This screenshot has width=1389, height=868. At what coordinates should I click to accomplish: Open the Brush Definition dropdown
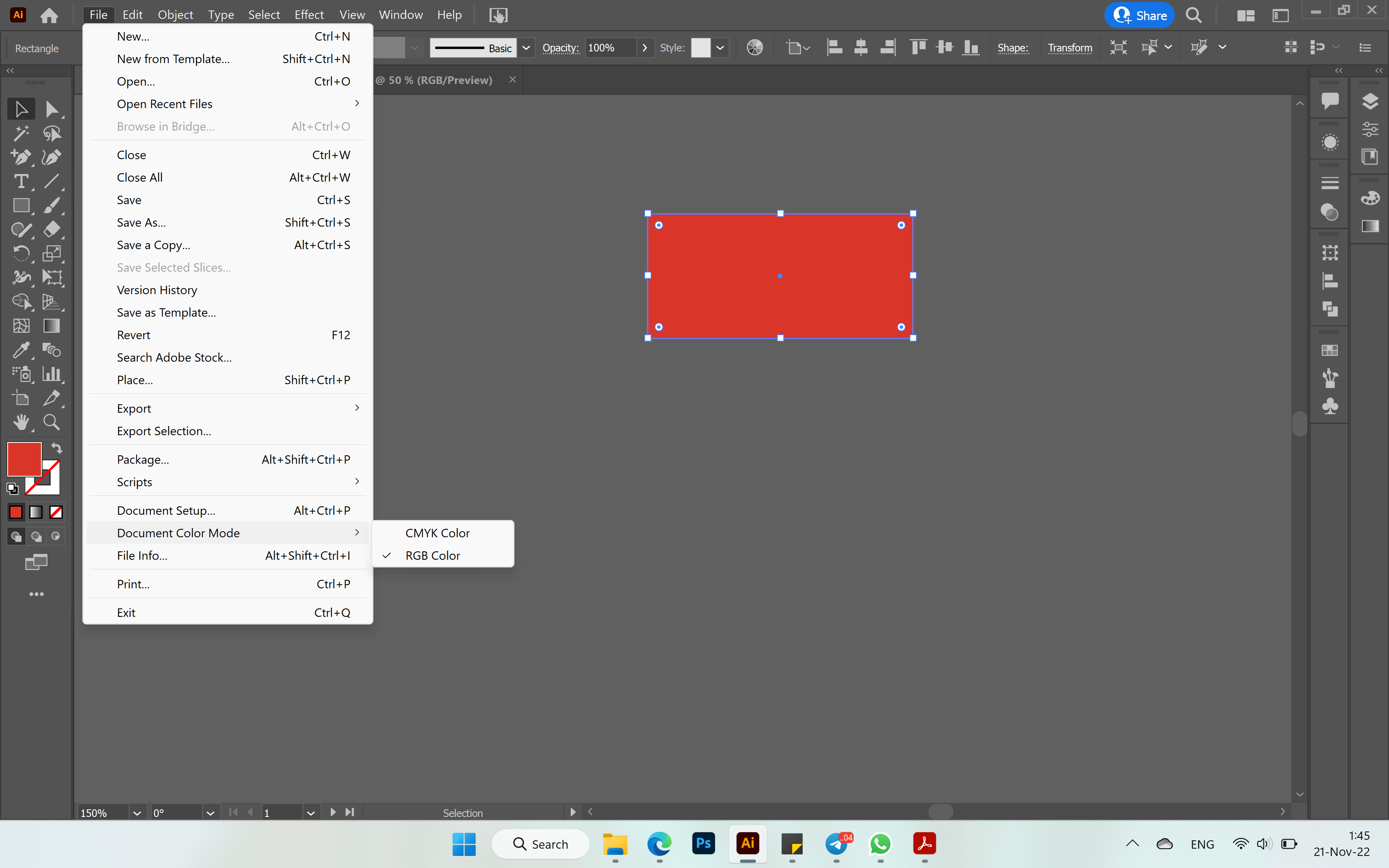pyautogui.click(x=527, y=48)
